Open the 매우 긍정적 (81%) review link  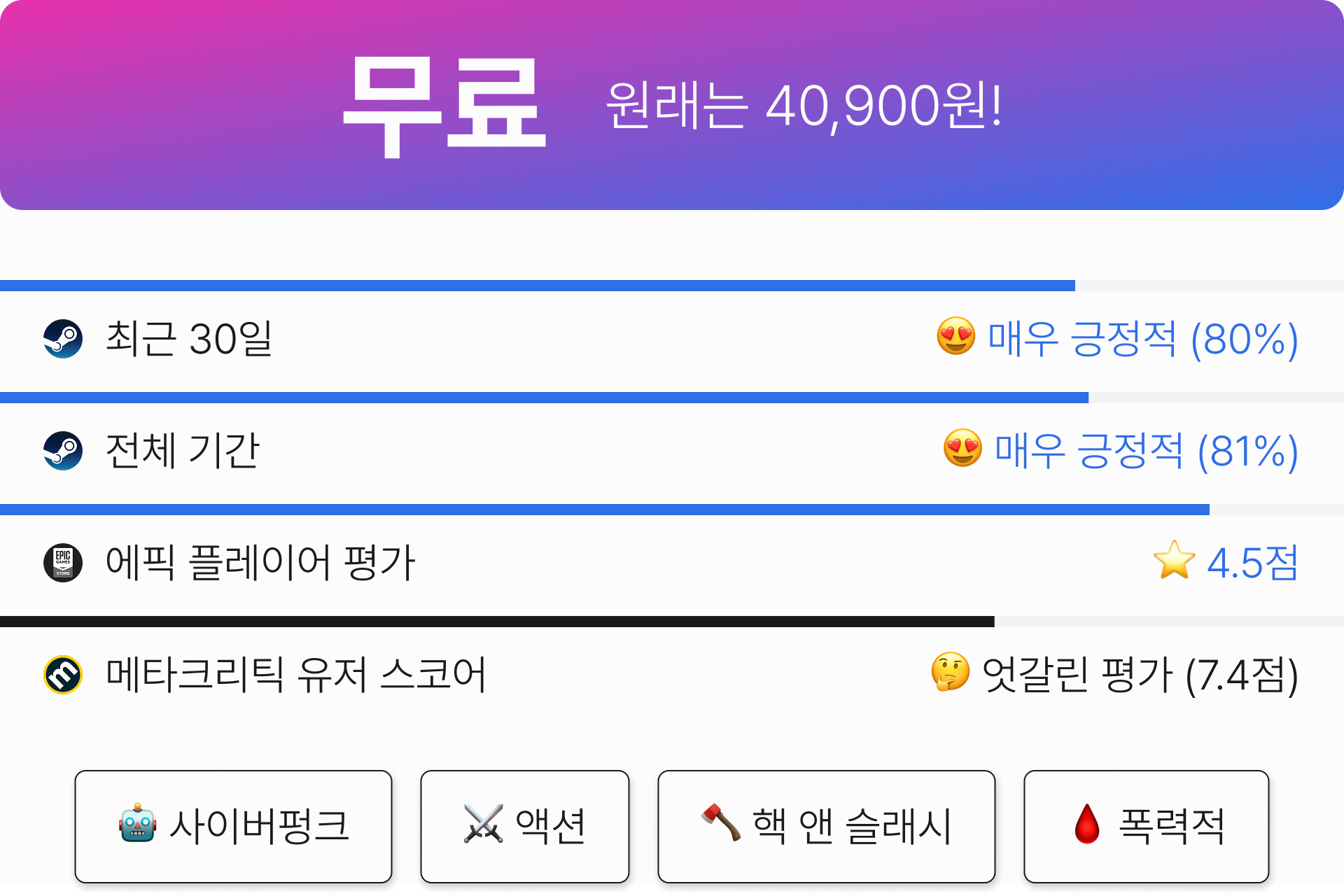[x=1147, y=451]
